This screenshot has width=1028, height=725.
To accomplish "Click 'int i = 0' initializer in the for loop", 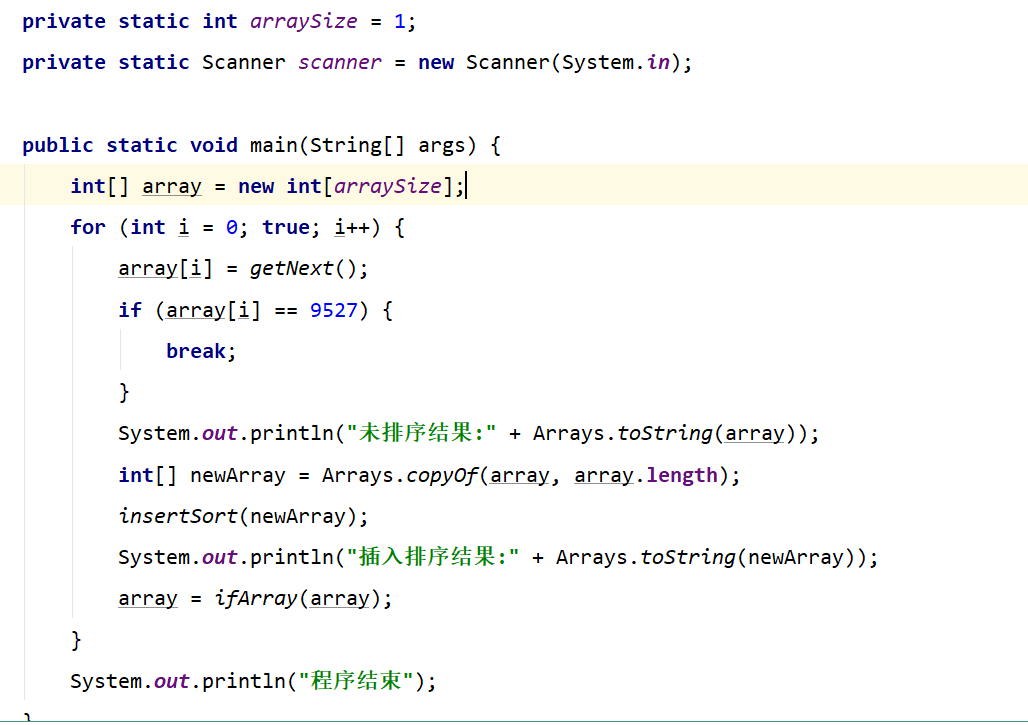I will pyautogui.click(x=184, y=227).
